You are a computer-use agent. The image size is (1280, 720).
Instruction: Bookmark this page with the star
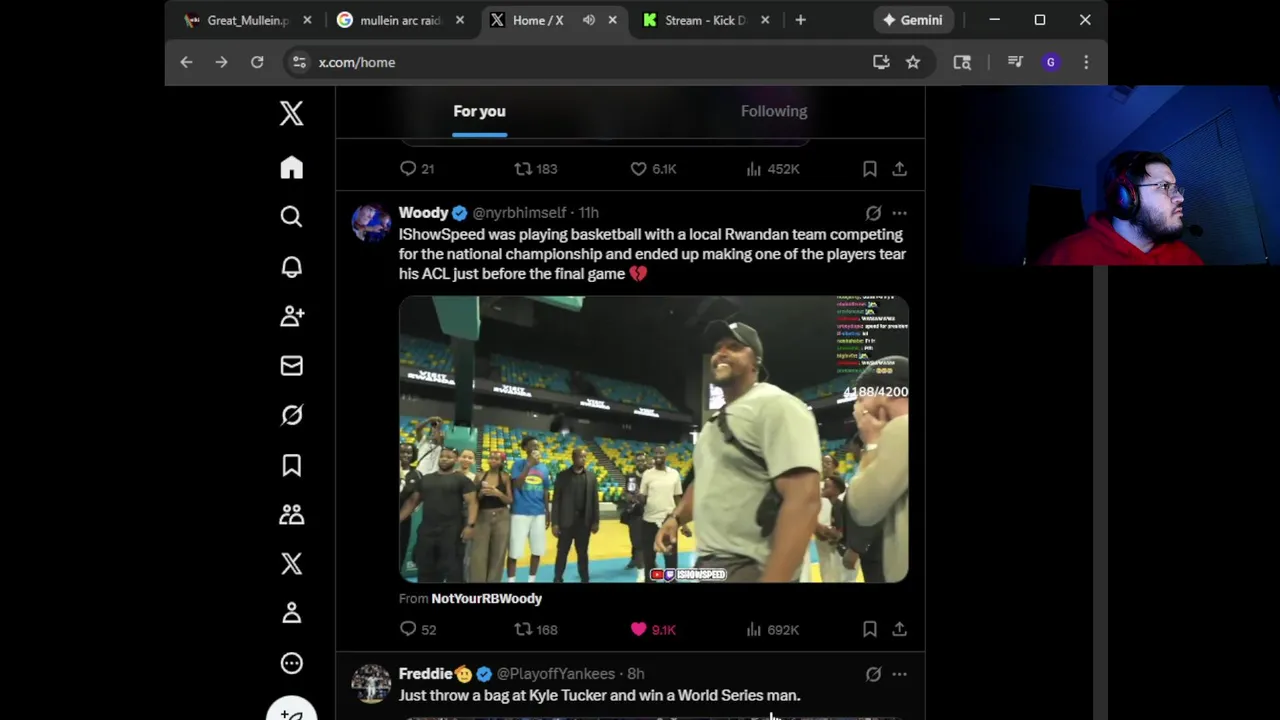click(x=913, y=62)
